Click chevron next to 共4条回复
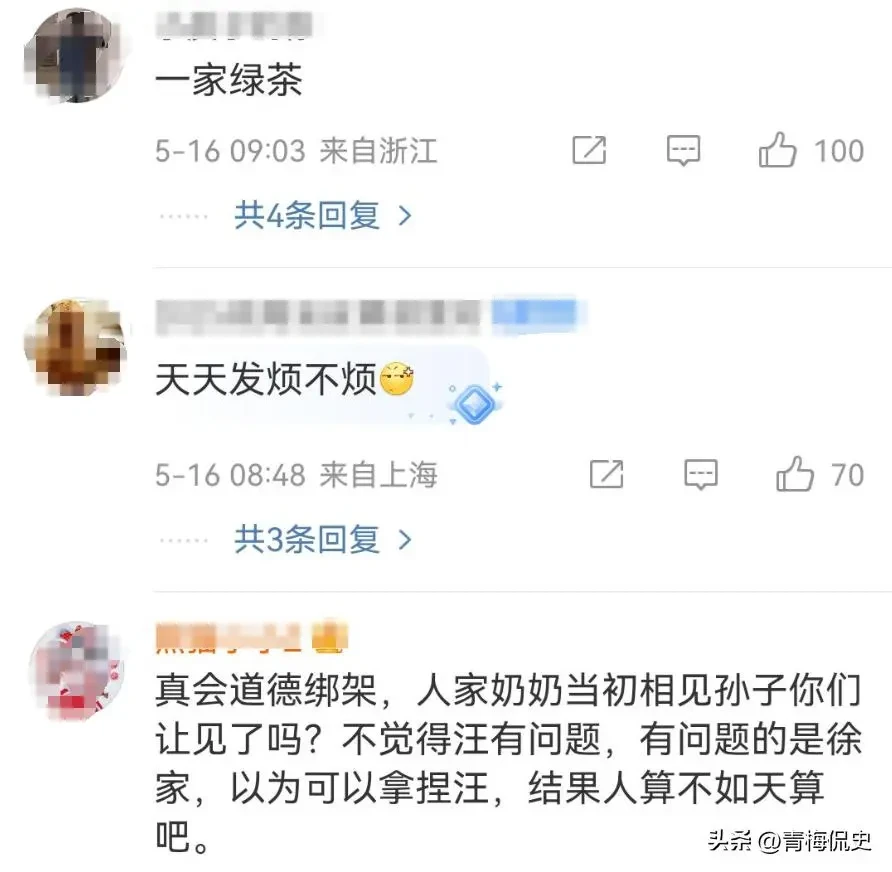Image resolution: width=892 pixels, height=872 pixels. [x=405, y=216]
